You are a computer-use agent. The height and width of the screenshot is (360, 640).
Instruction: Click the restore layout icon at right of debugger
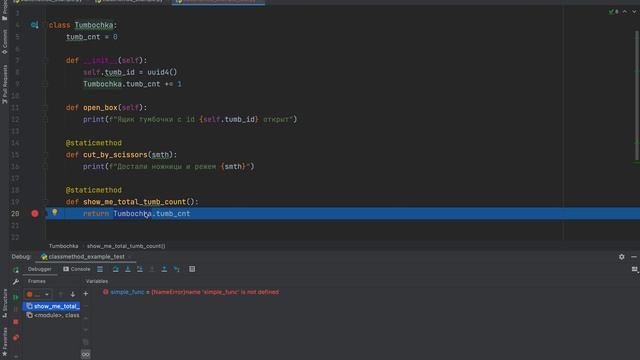click(x=635, y=269)
